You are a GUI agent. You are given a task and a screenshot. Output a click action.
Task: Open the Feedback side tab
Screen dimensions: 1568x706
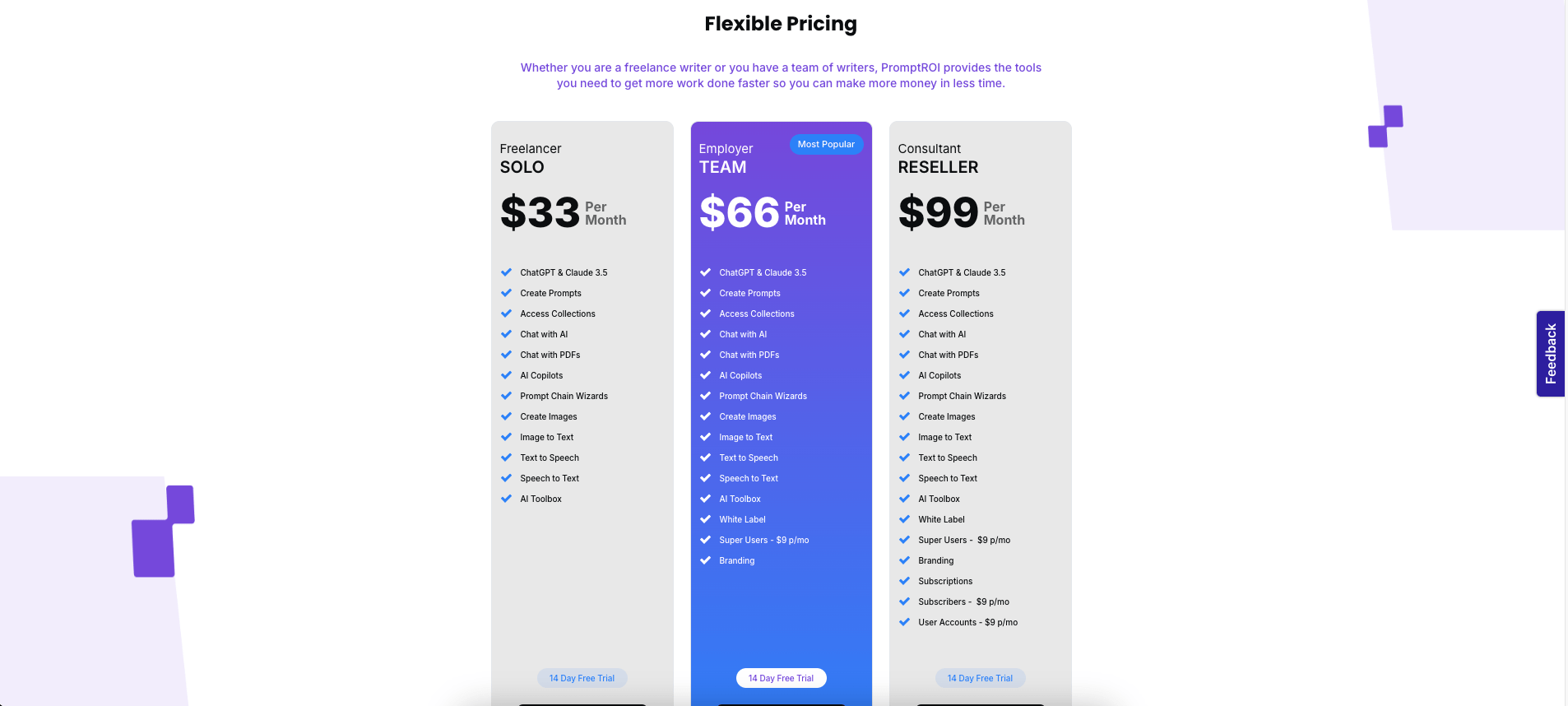click(1550, 354)
